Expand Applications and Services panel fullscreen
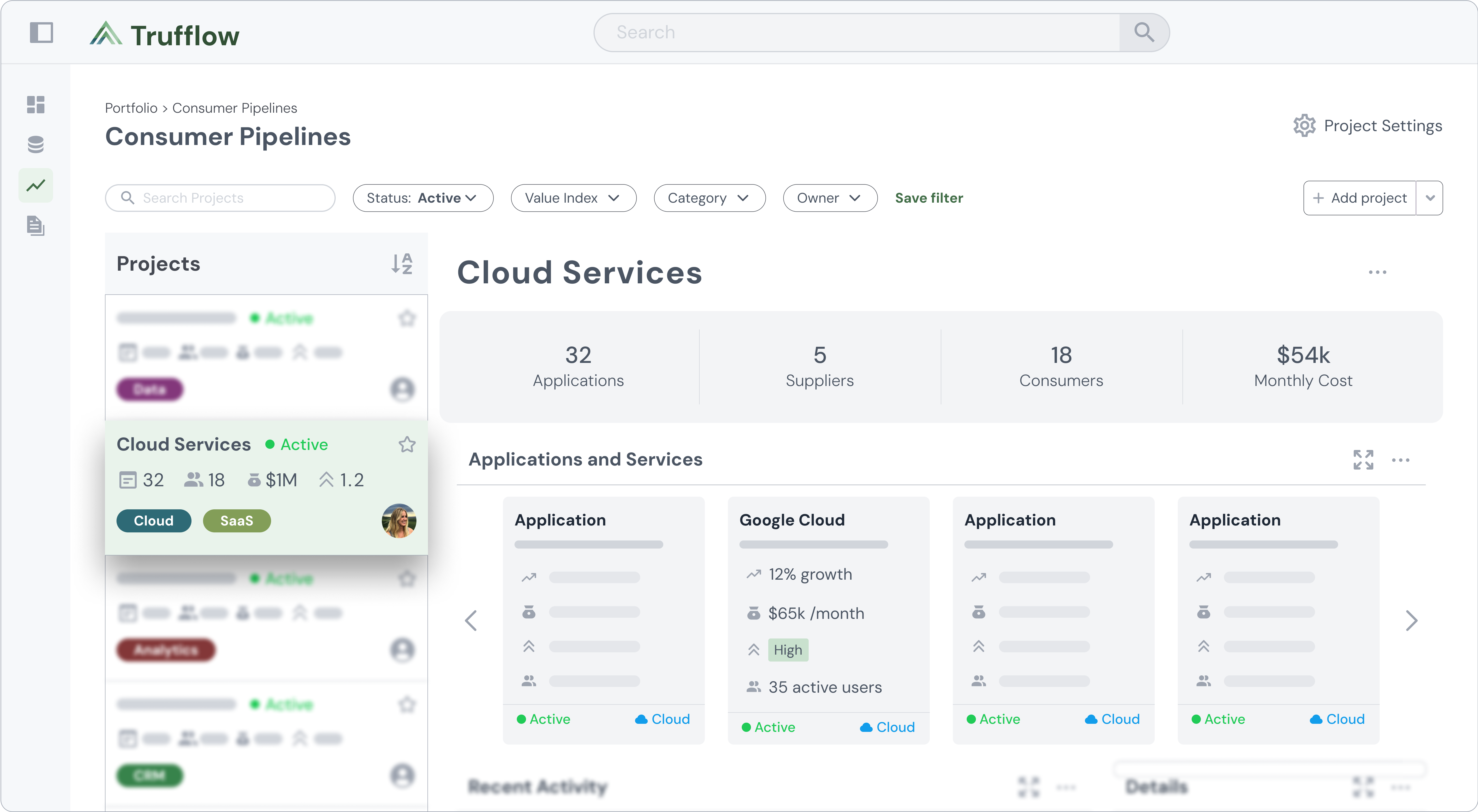The height and width of the screenshot is (812, 1478). [x=1363, y=460]
